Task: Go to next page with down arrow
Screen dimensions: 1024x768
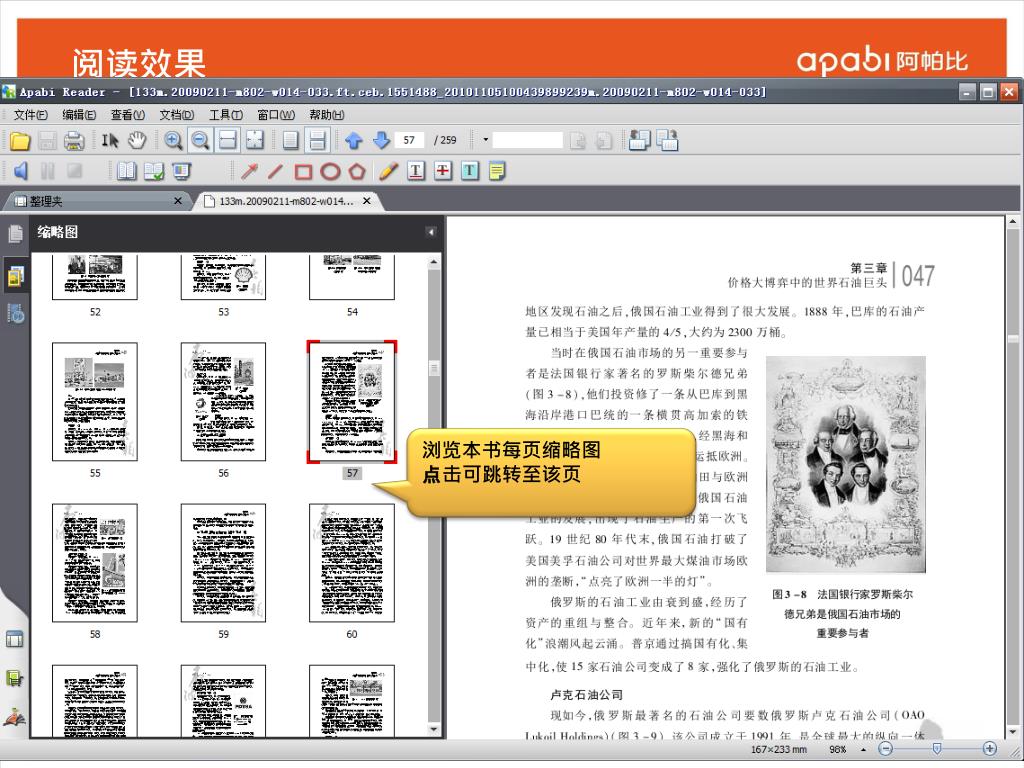Action: coord(381,140)
